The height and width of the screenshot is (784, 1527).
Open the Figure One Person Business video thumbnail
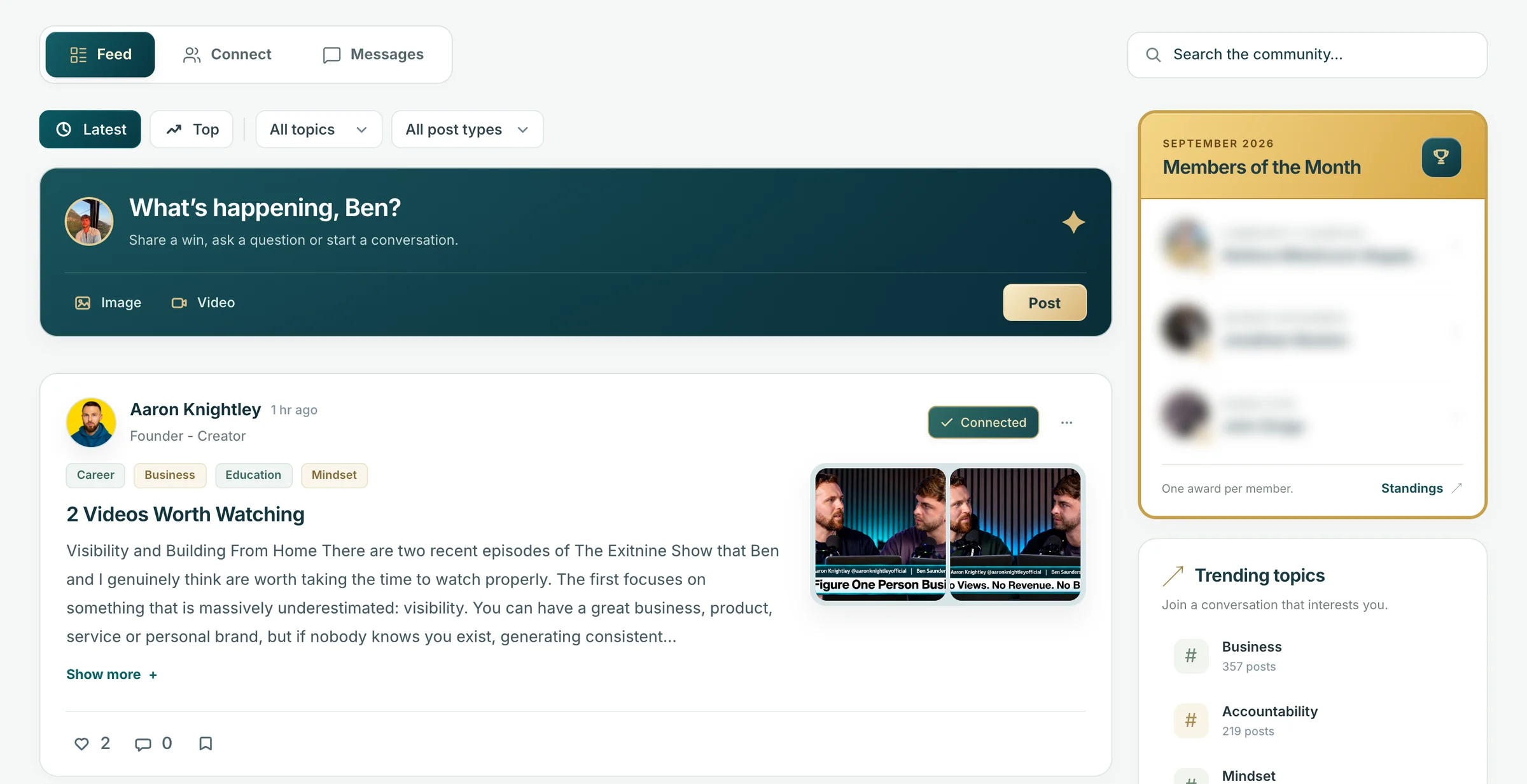tap(881, 534)
